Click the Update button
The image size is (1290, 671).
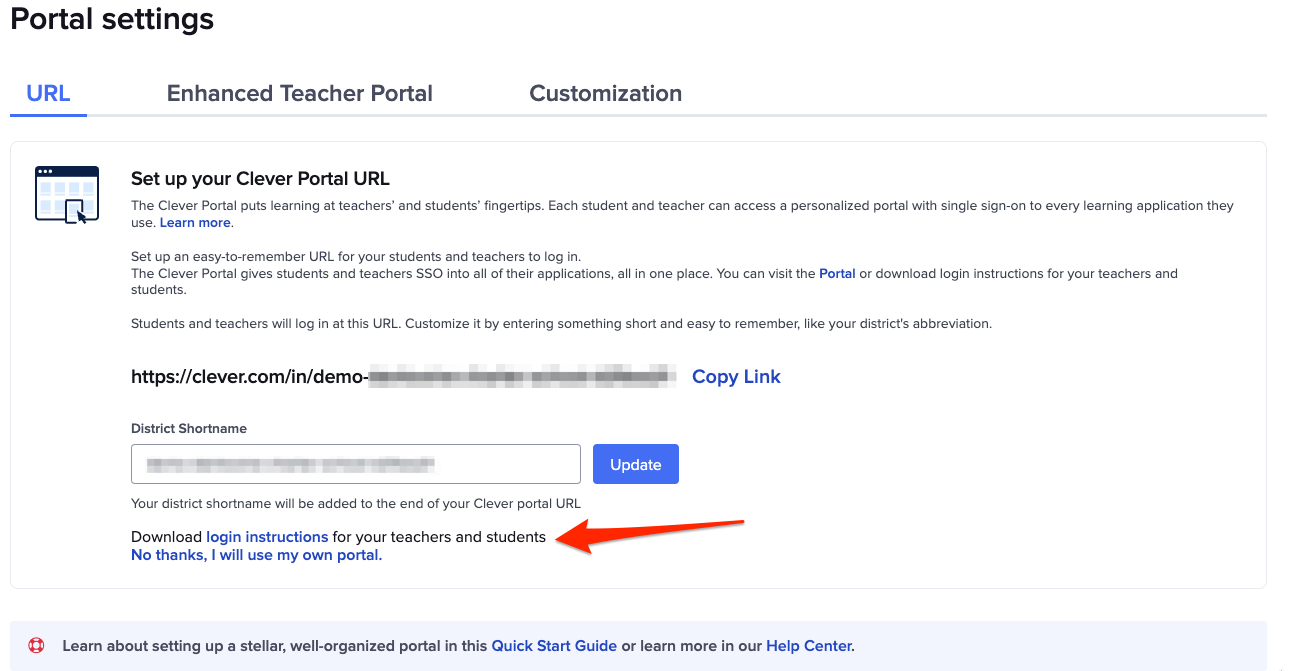(x=635, y=464)
